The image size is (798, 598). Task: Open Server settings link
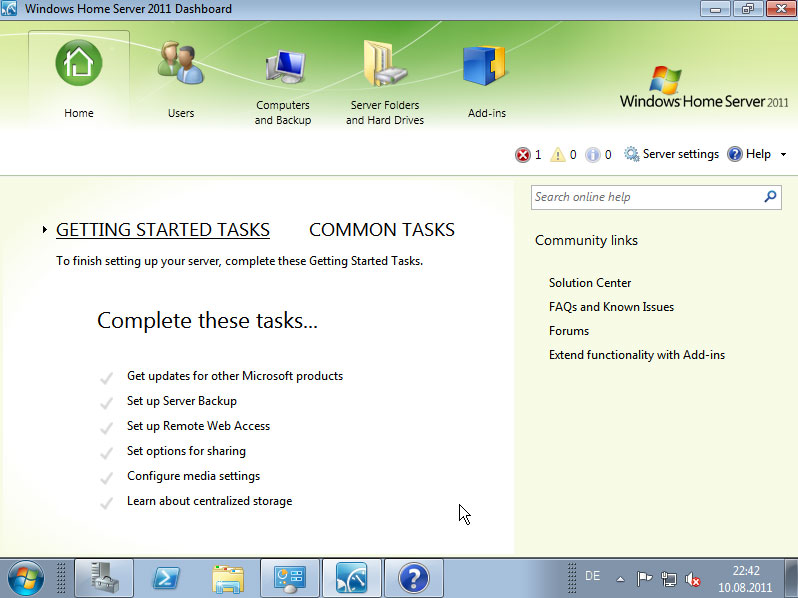click(680, 154)
